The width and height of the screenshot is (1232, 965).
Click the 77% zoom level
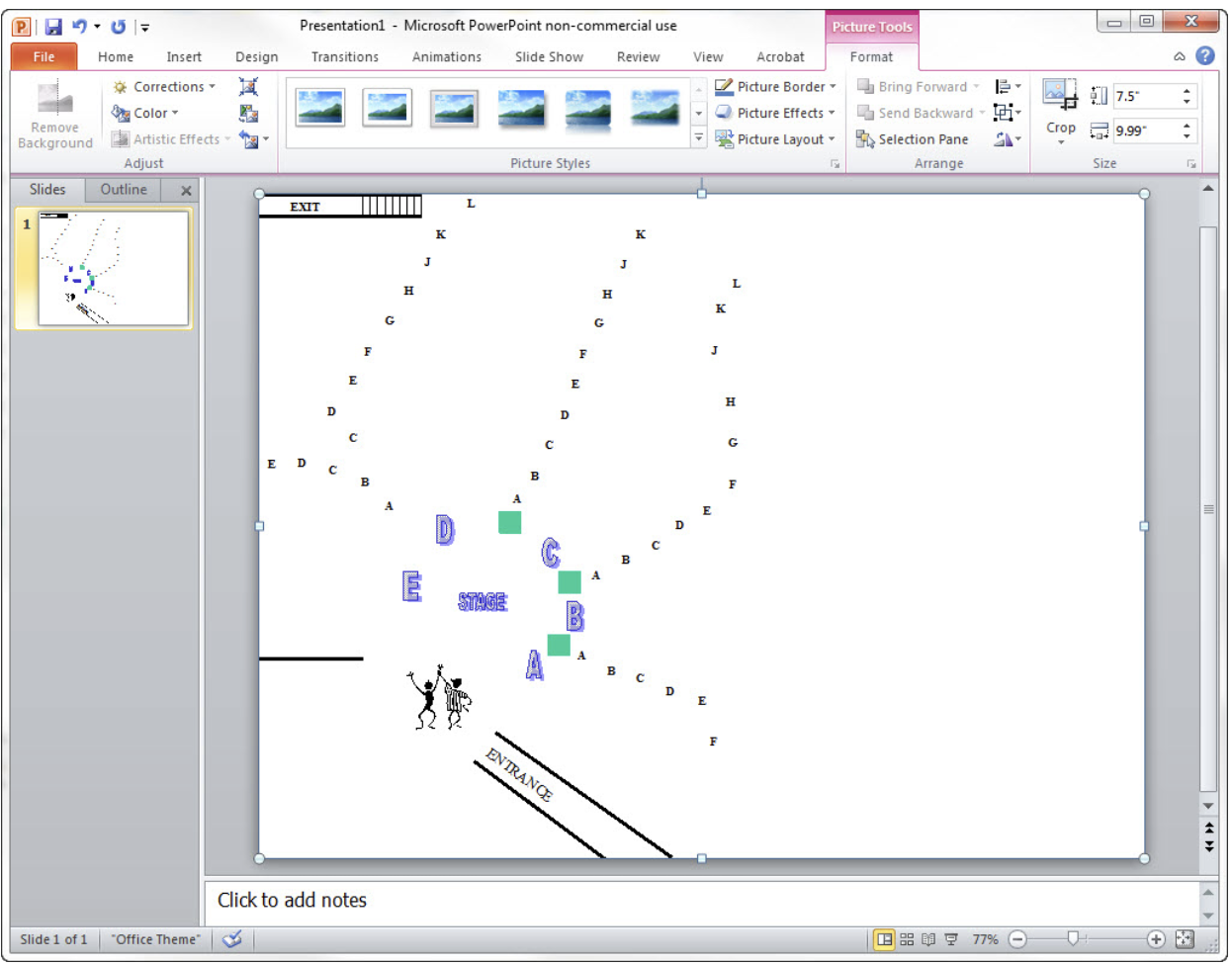(x=985, y=939)
